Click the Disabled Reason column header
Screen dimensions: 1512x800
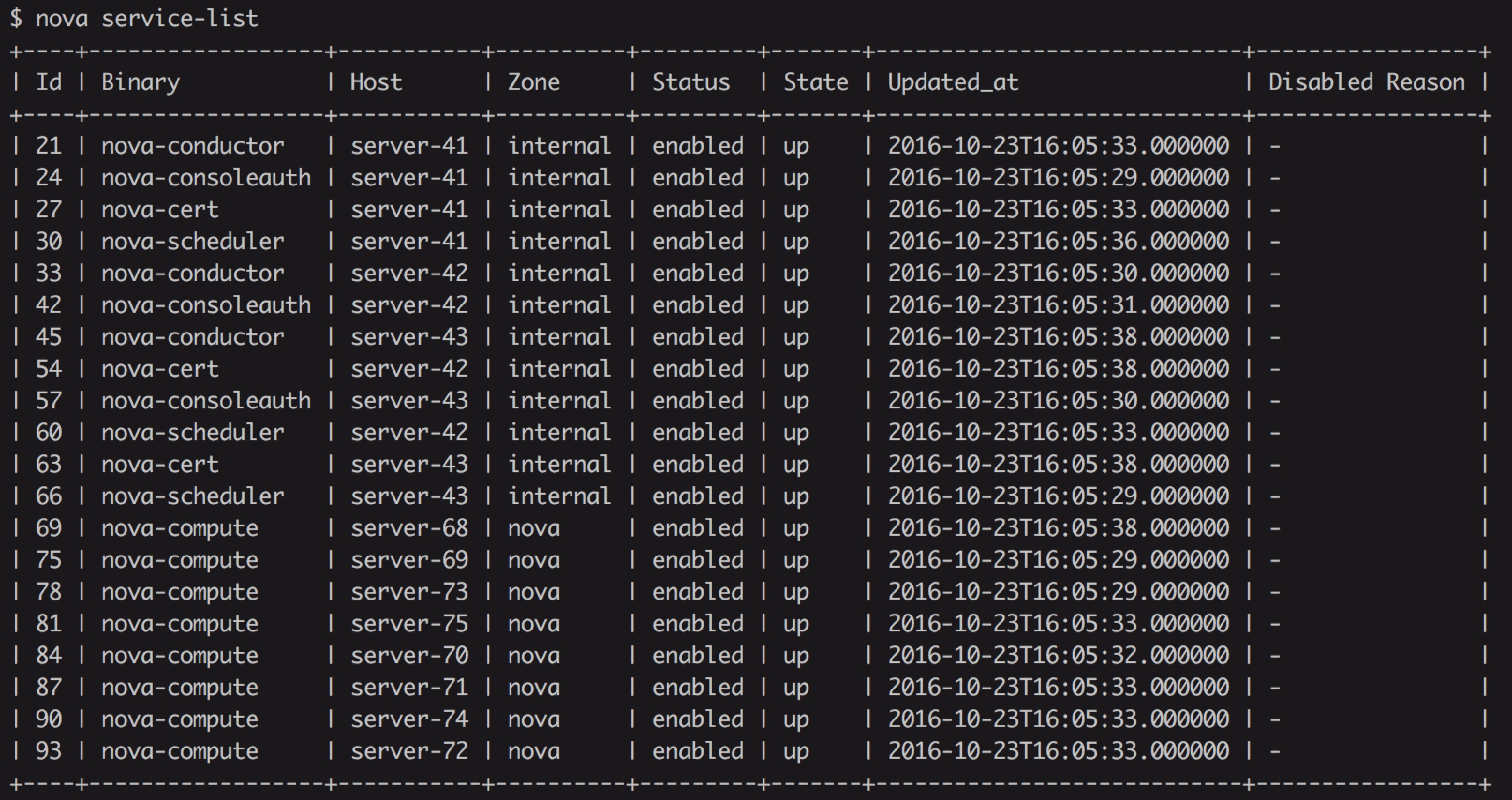(1366, 83)
